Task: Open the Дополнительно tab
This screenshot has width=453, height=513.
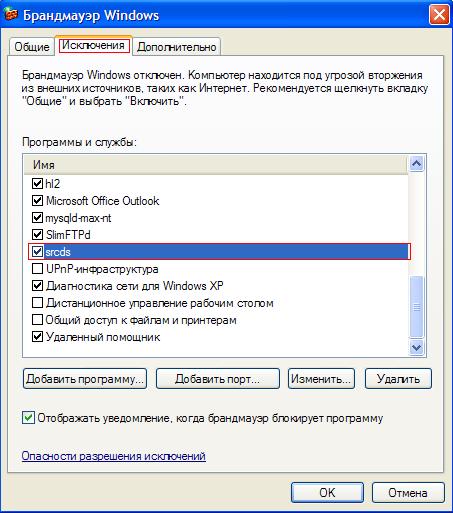Action: [x=177, y=47]
